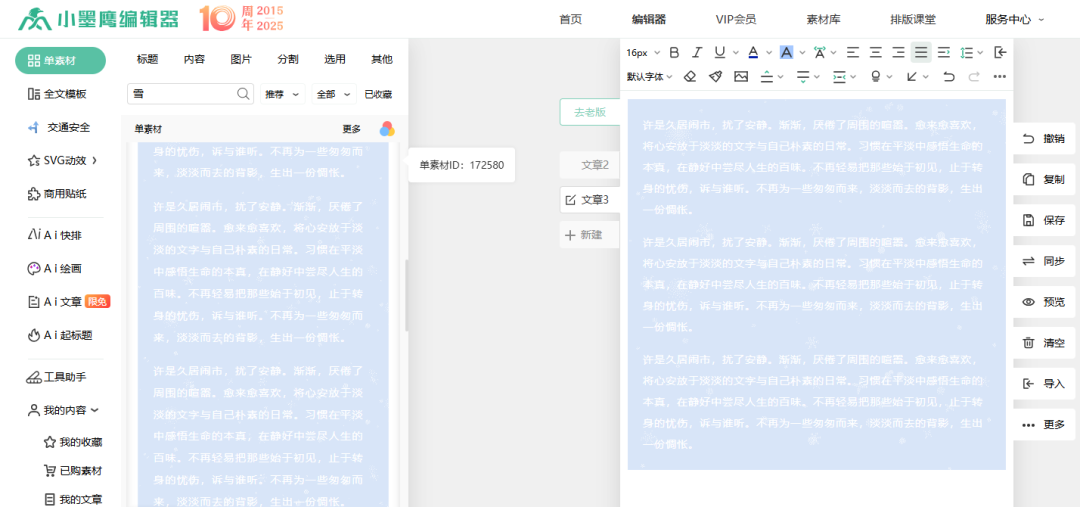This screenshot has height=507, width=1080.
Task: Click the spacing-after paragraph icon
Action: tap(802, 77)
